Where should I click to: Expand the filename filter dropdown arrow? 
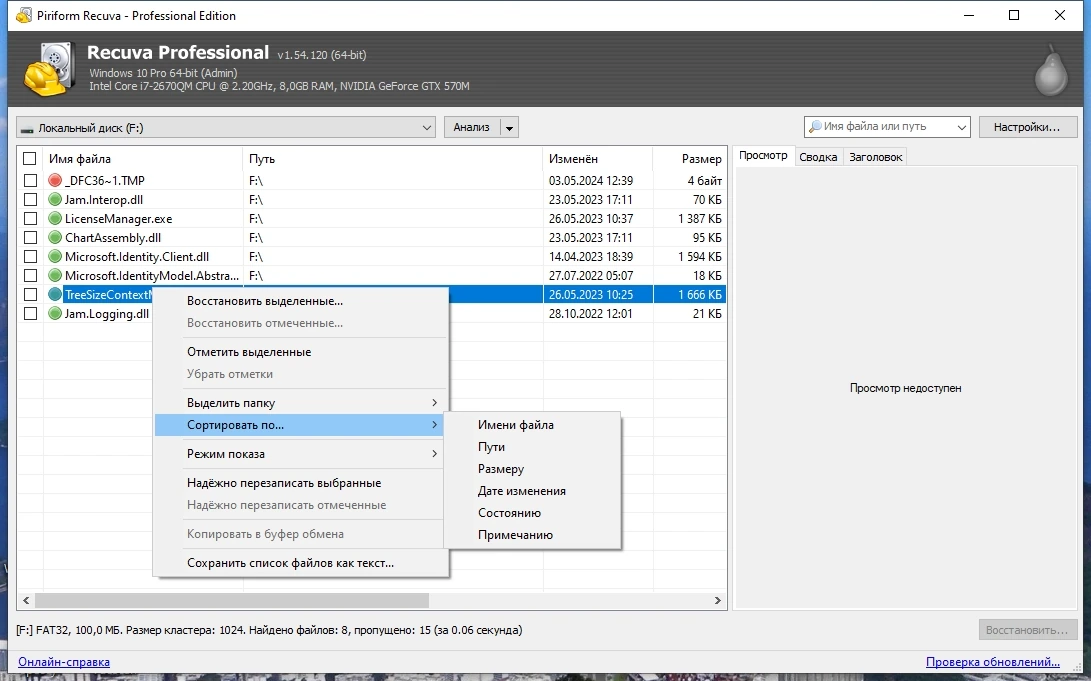pyautogui.click(x=962, y=127)
